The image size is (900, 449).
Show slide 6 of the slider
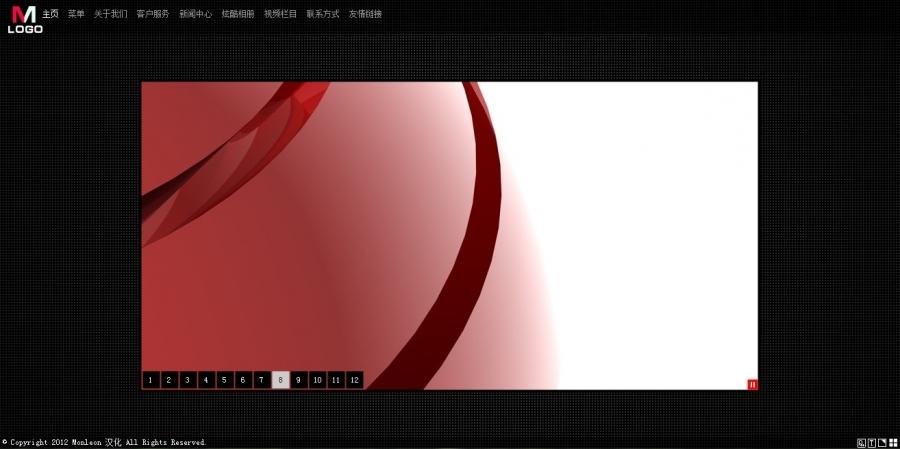click(243, 380)
